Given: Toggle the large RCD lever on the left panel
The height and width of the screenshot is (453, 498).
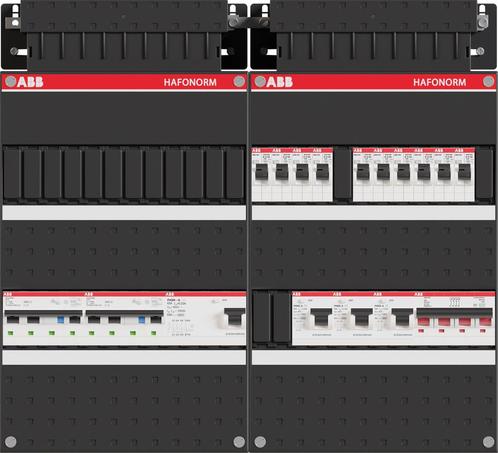Looking at the screenshot, I should click(234, 317).
